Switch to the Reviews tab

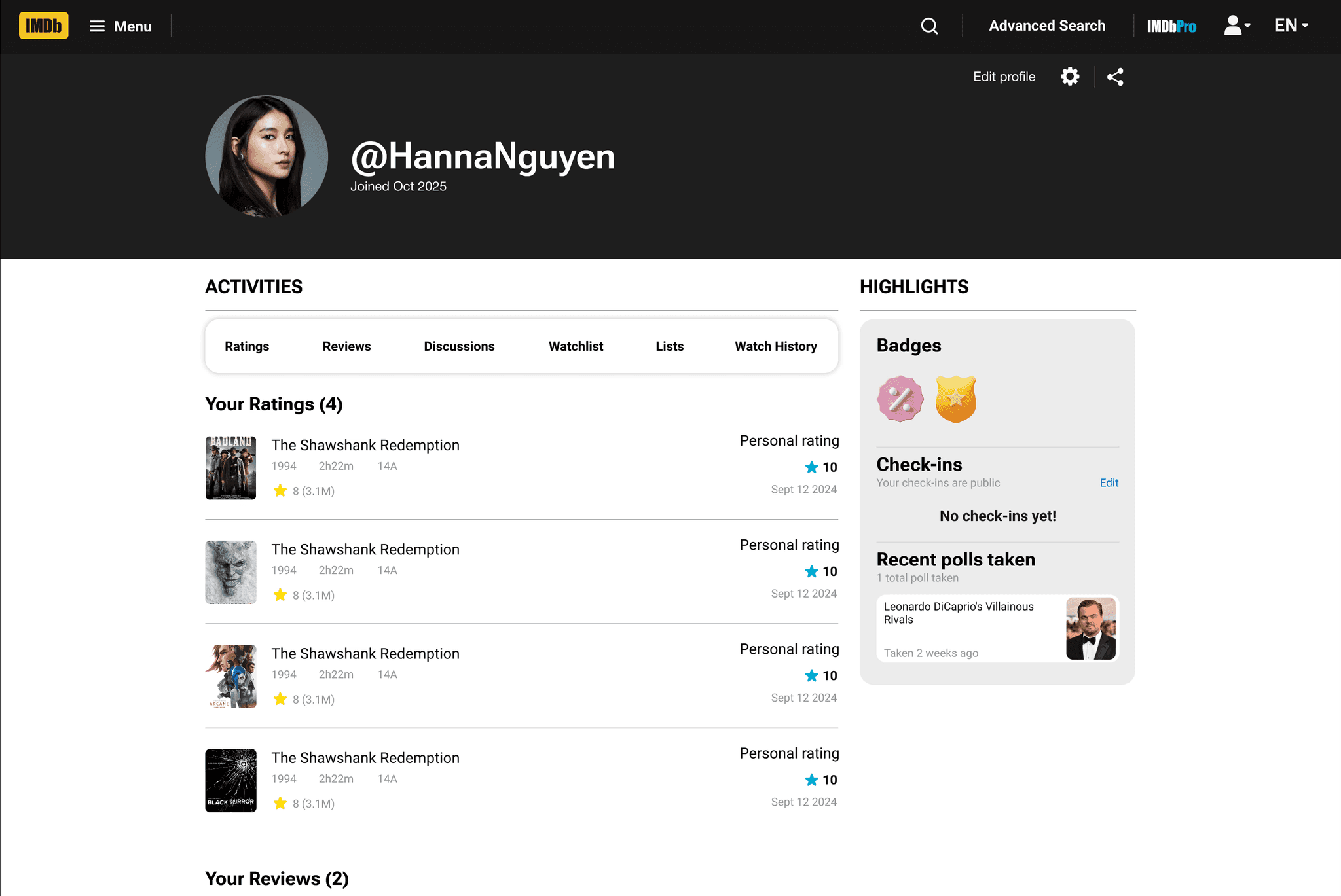tap(346, 346)
